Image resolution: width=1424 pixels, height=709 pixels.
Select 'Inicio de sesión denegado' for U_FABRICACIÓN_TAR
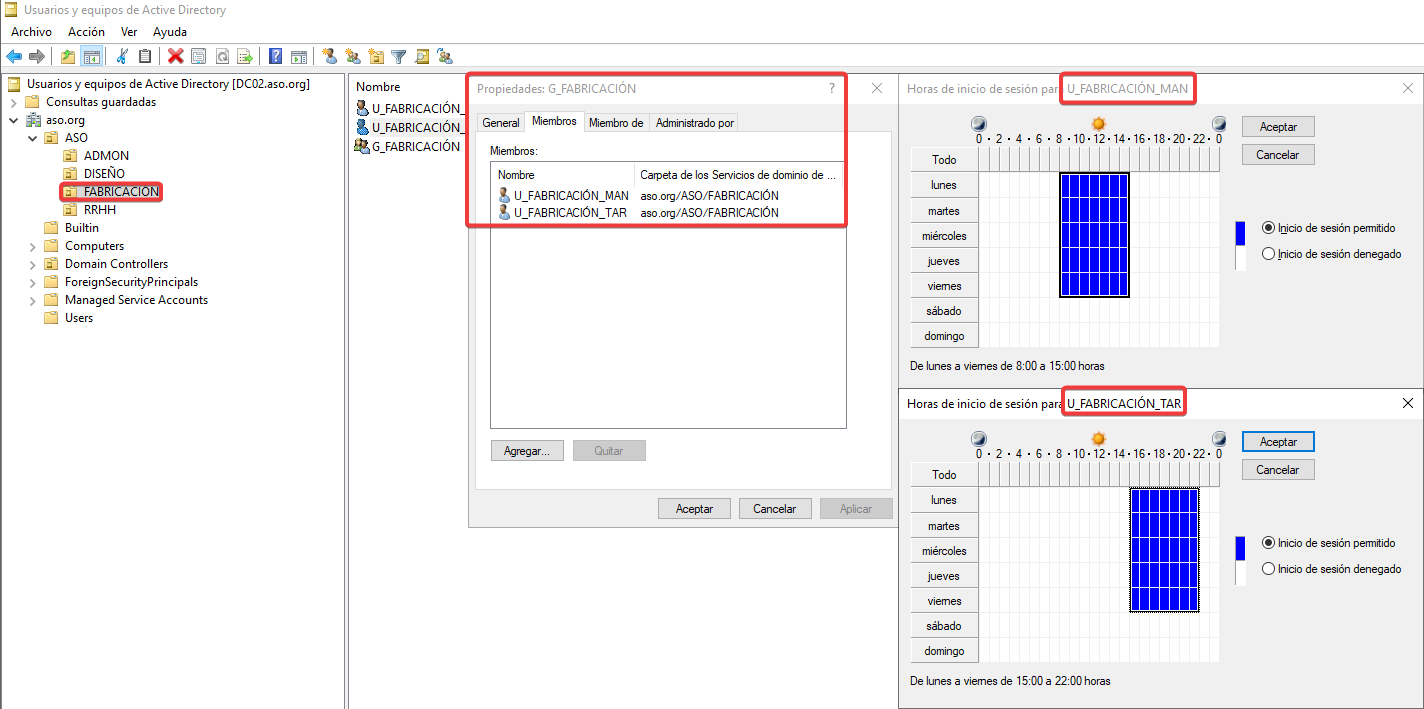[1269, 569]
